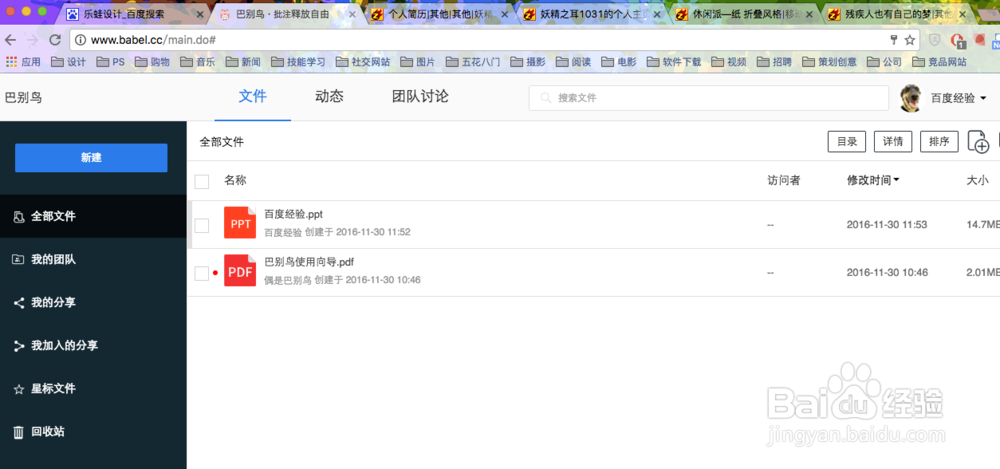1000x469 pixels.
Task: Toggle the select-all checkbox beside 名称
Action: click(x=202, y=181)
